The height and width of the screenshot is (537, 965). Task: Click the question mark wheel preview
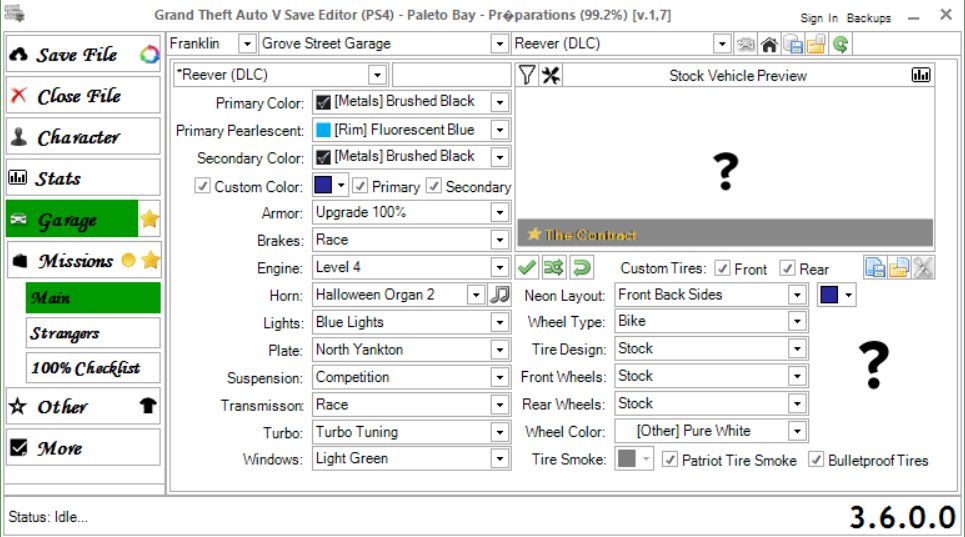[874, 365]
